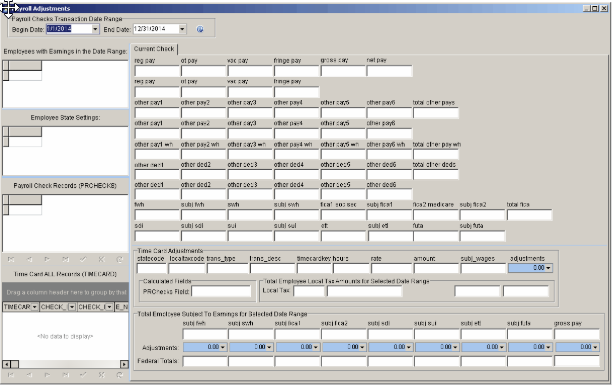
Task: Click the net pay field
Action: coord(389,71)
